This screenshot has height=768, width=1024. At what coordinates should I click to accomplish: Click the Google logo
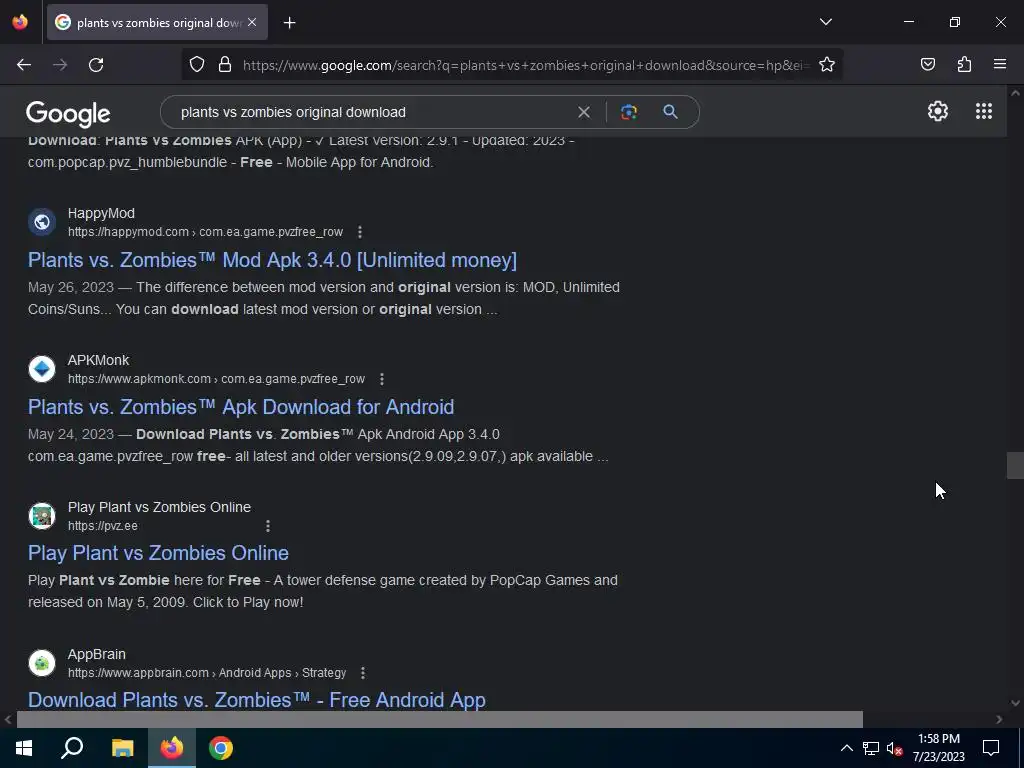point(68,114)
